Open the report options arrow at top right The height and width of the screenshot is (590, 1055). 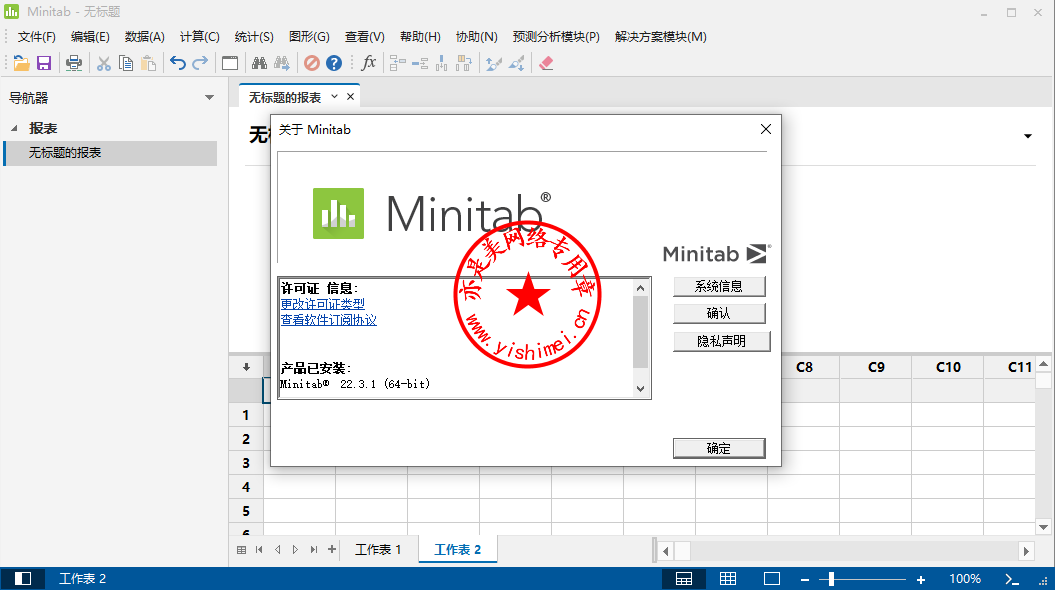pyautogui.click(x=1027, y=137)
